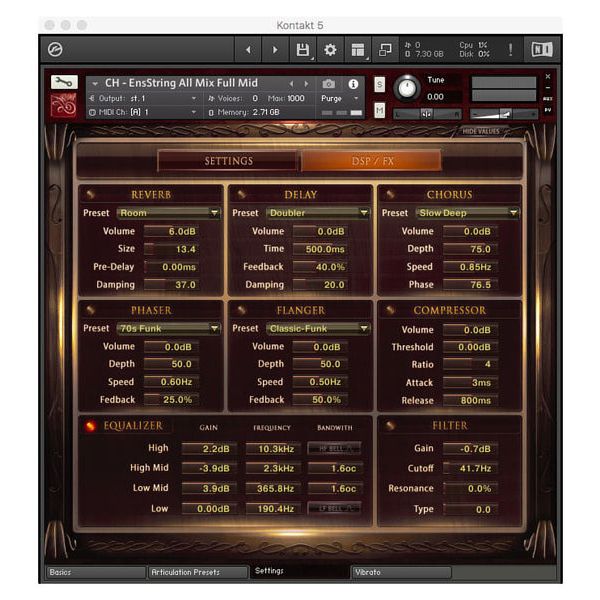Screen dimensions: 600x600
Task: Go to the previous instrument with the left arrow
Action: click(x=248, y=50)
